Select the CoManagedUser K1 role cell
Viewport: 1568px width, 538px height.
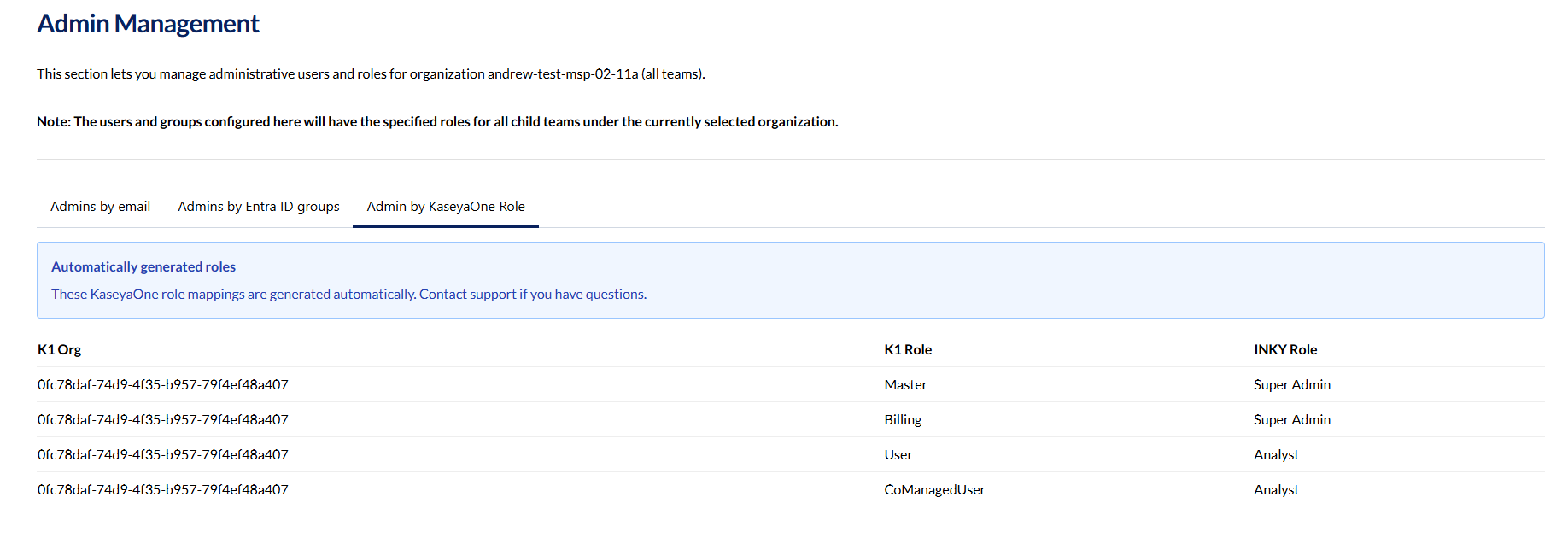click(x=934, y=490)
